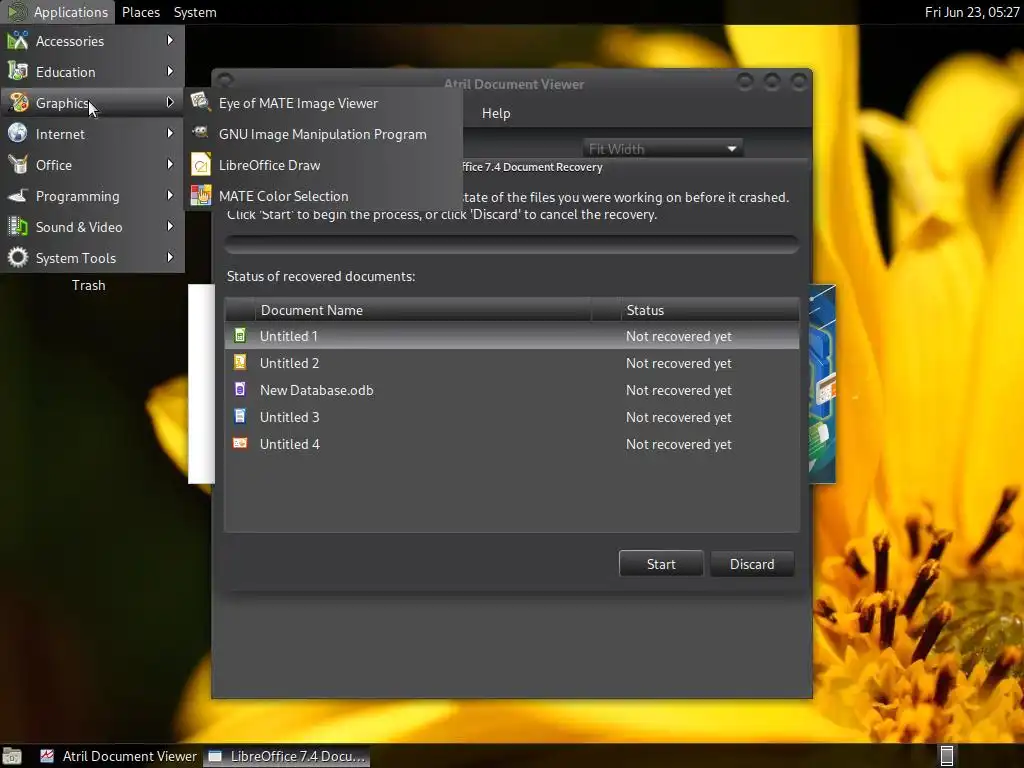Open the Accessories menu icon
1024x768 pixels.
[18, 40]
